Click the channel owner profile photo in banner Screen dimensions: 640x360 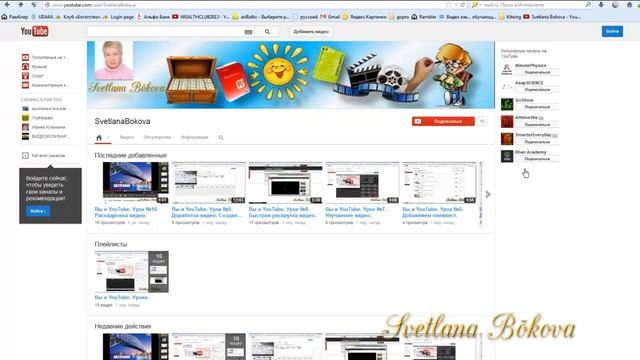(x=114, y=60)
